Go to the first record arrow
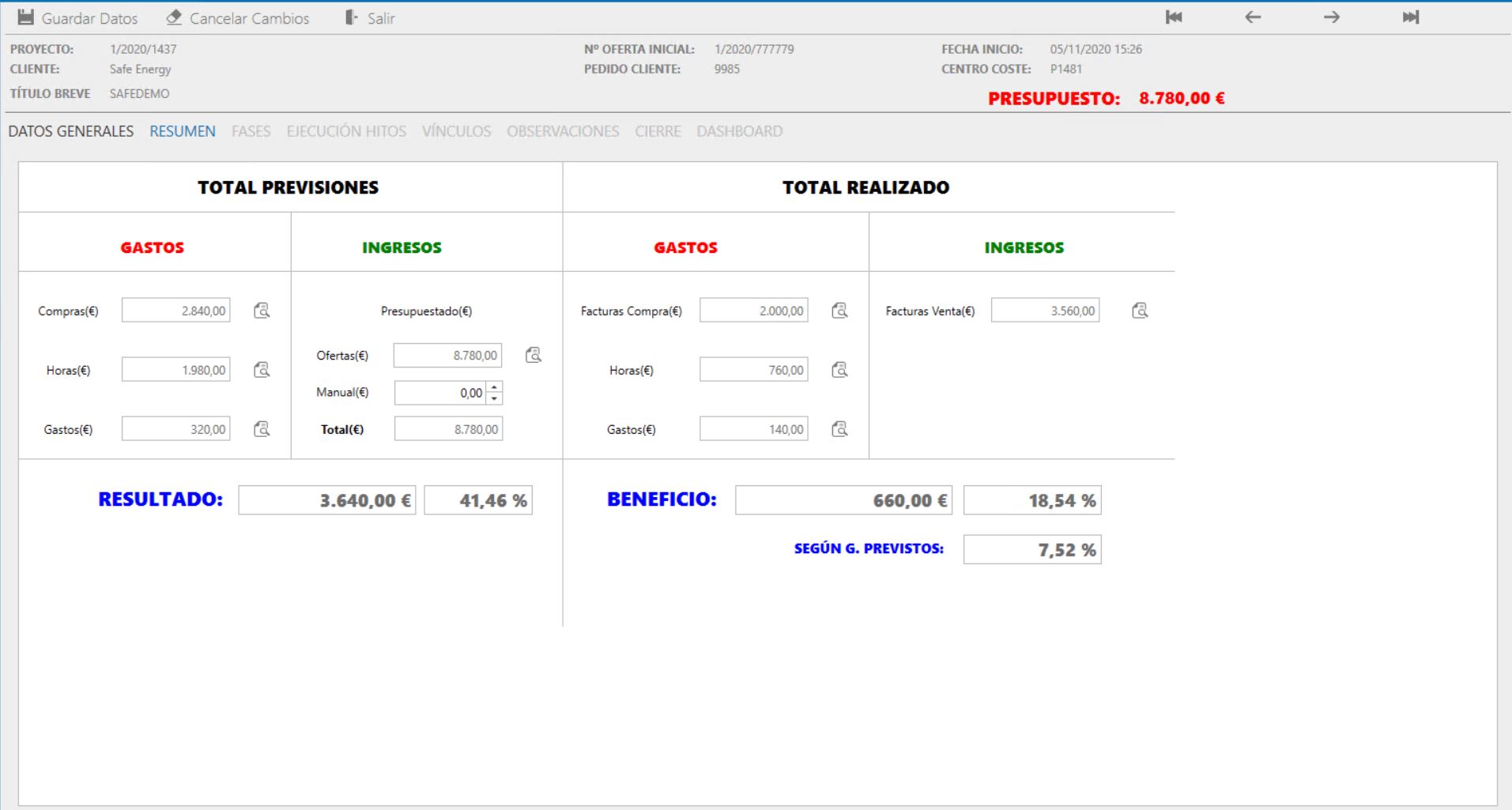The height and width of the screenshot is (810, 1512). (1174, 17)
